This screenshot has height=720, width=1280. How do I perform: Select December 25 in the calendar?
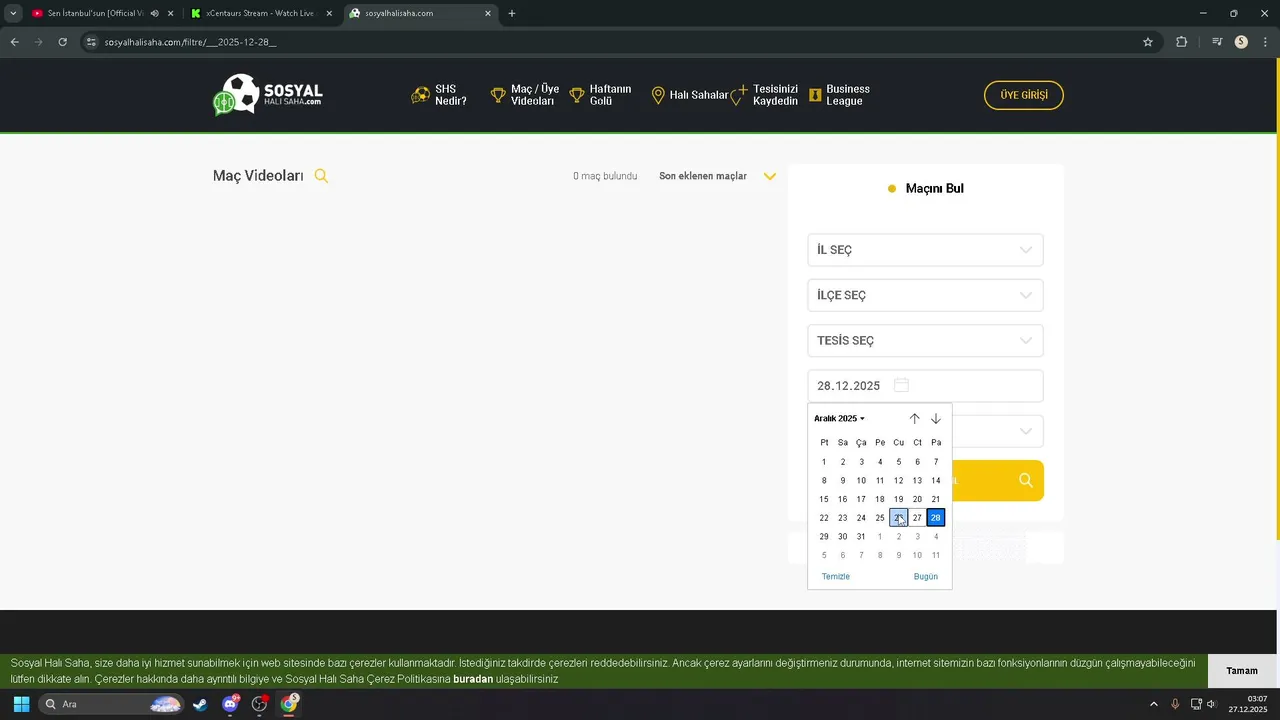(x=880, y=518)
